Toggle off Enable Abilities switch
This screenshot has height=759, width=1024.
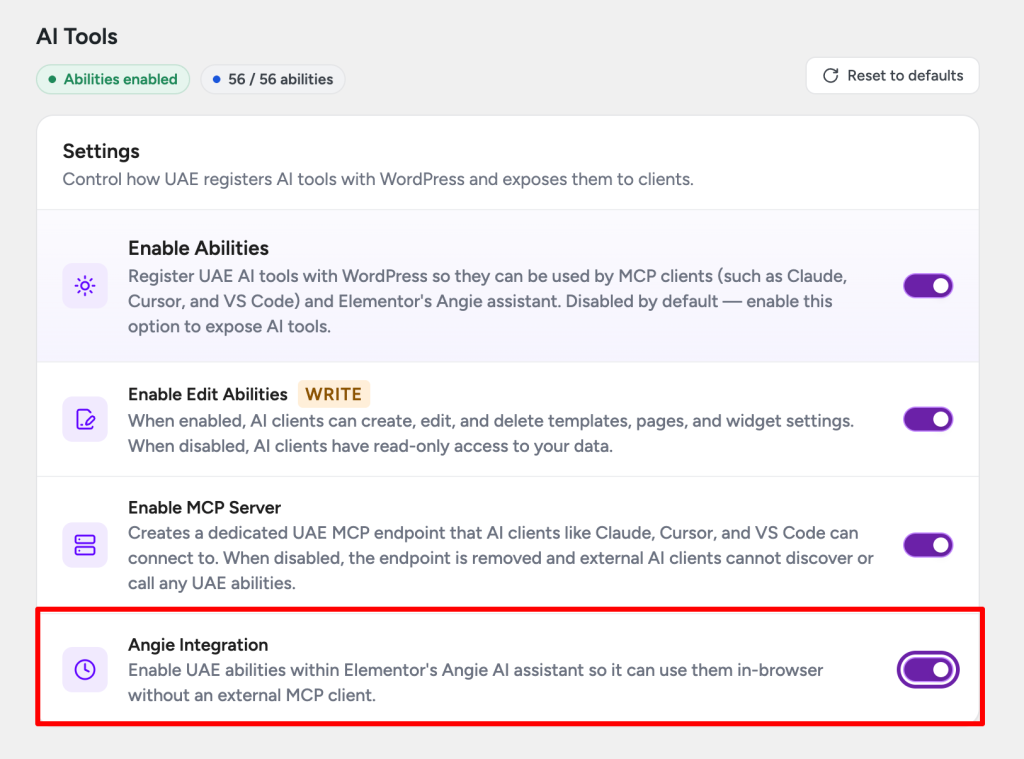click(x=928, y=286)
